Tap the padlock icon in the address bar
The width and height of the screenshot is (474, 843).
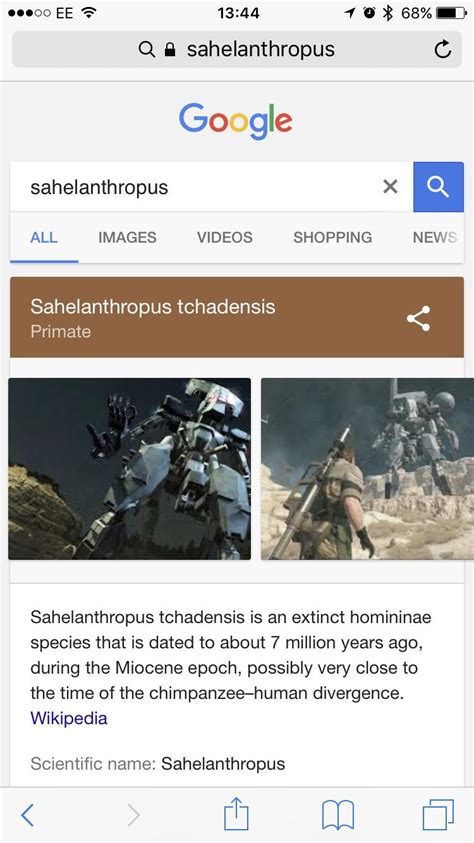point(170,50)
